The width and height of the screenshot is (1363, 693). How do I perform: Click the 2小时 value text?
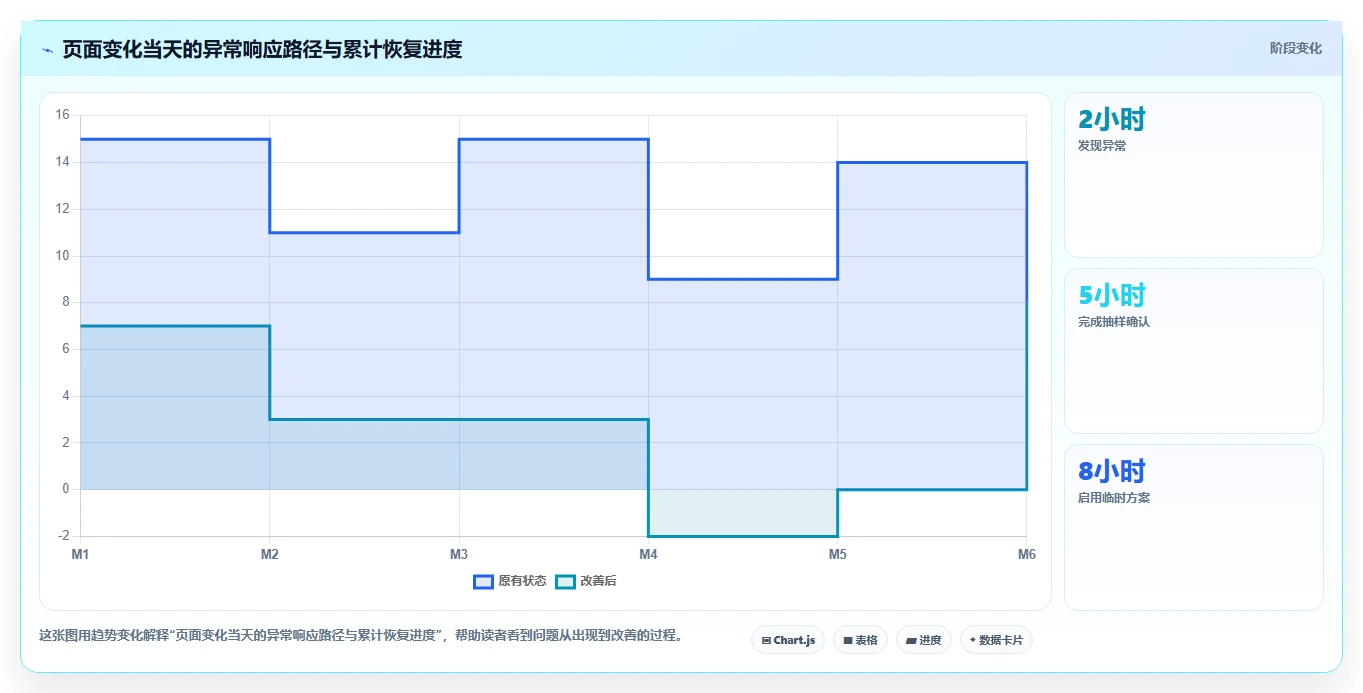pyautogui.click(x=1112, y=120)
